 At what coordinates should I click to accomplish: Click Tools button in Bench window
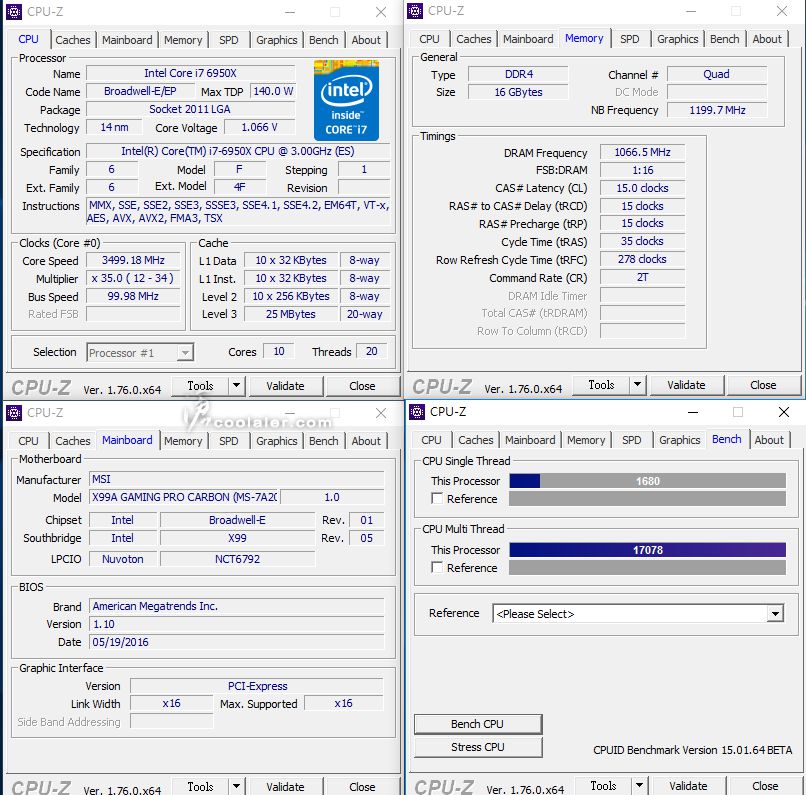click(x=603, y=785)
